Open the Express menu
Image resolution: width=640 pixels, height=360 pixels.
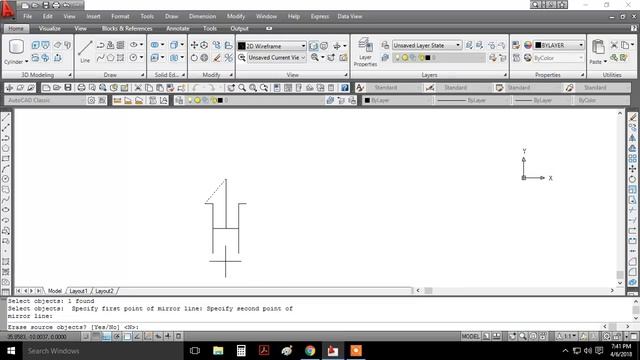320,16
